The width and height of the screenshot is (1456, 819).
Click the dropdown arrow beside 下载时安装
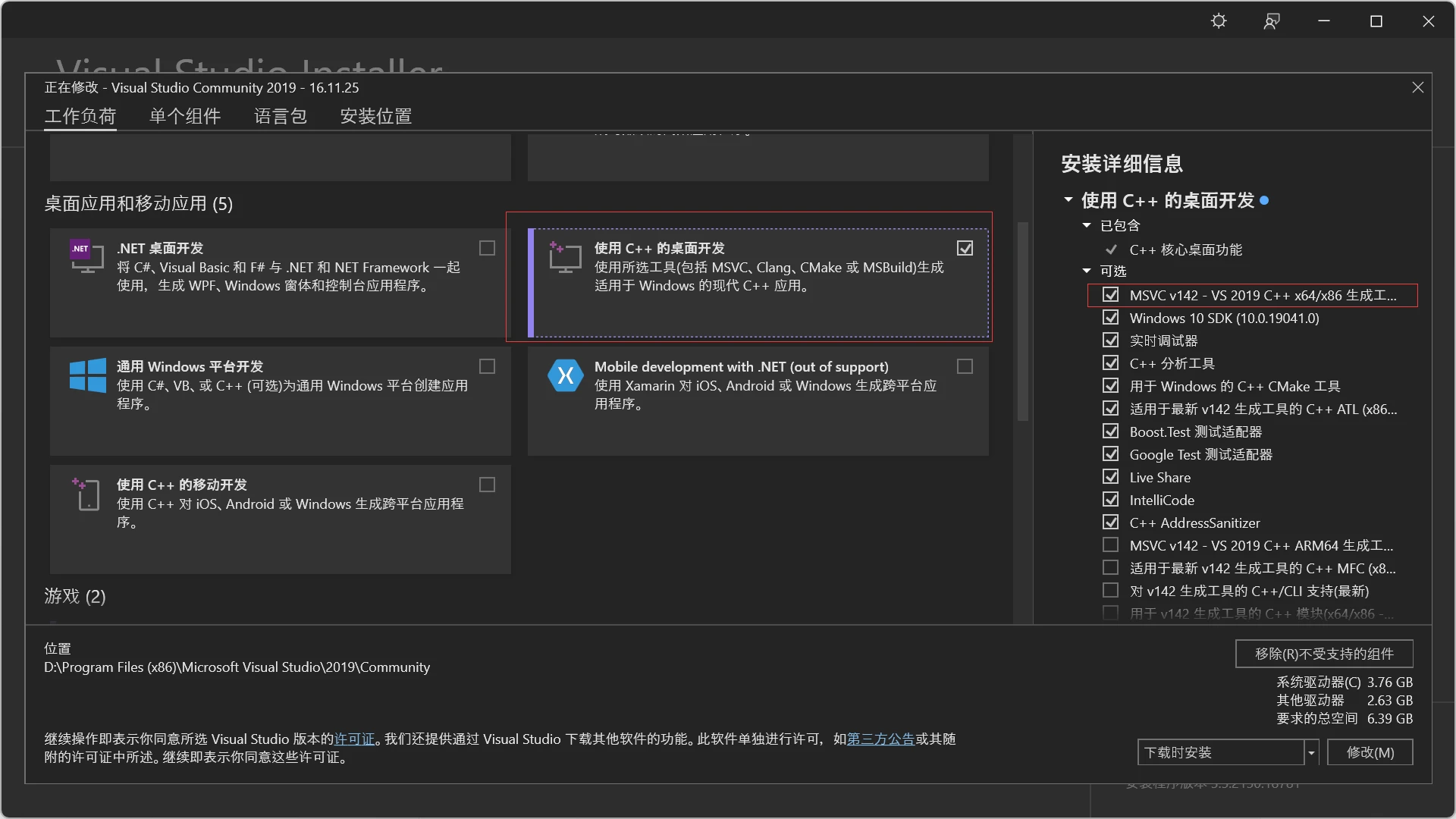[x=1311, y=752]
